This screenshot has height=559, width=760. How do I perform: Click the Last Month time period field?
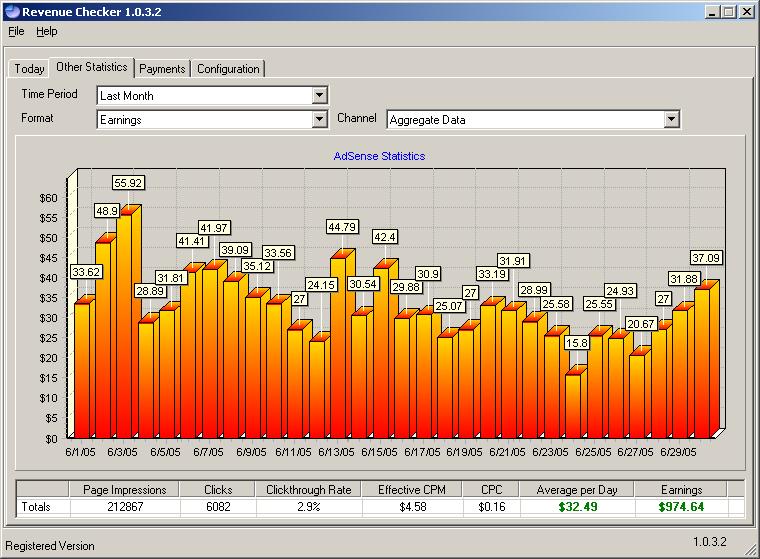click(x=204, y=96)
